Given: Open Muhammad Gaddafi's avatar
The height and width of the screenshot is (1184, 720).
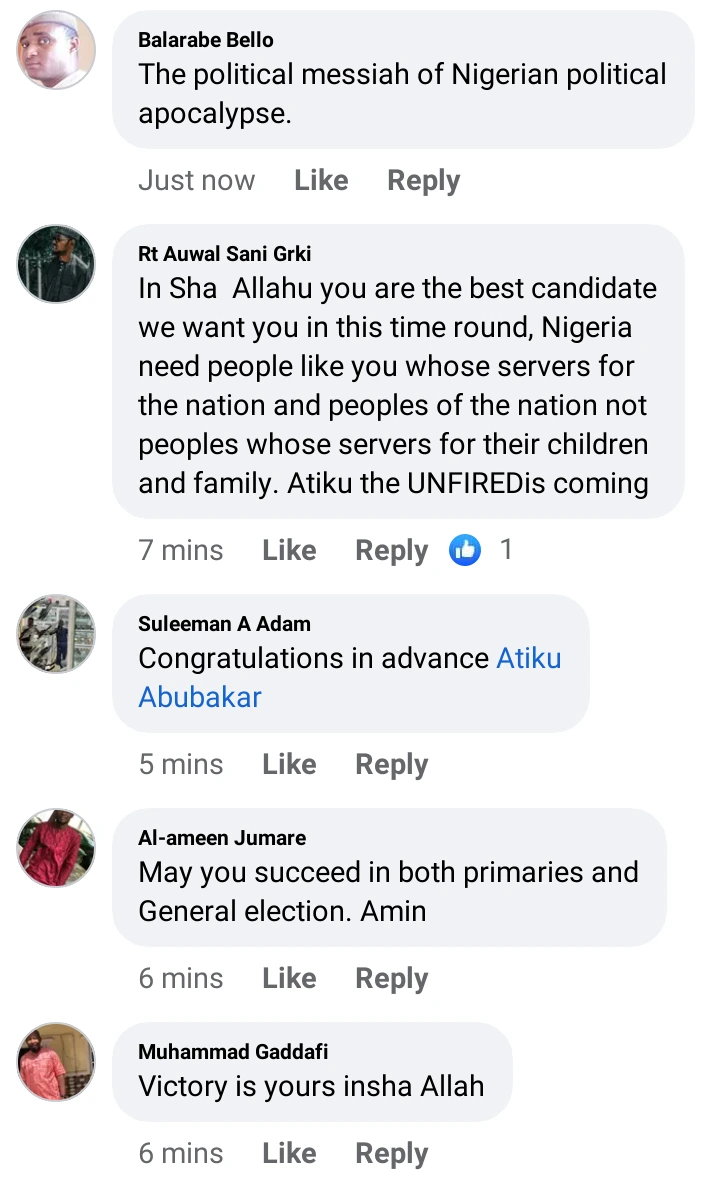Looking at the screenshot, I should (x=57, y=1062).
